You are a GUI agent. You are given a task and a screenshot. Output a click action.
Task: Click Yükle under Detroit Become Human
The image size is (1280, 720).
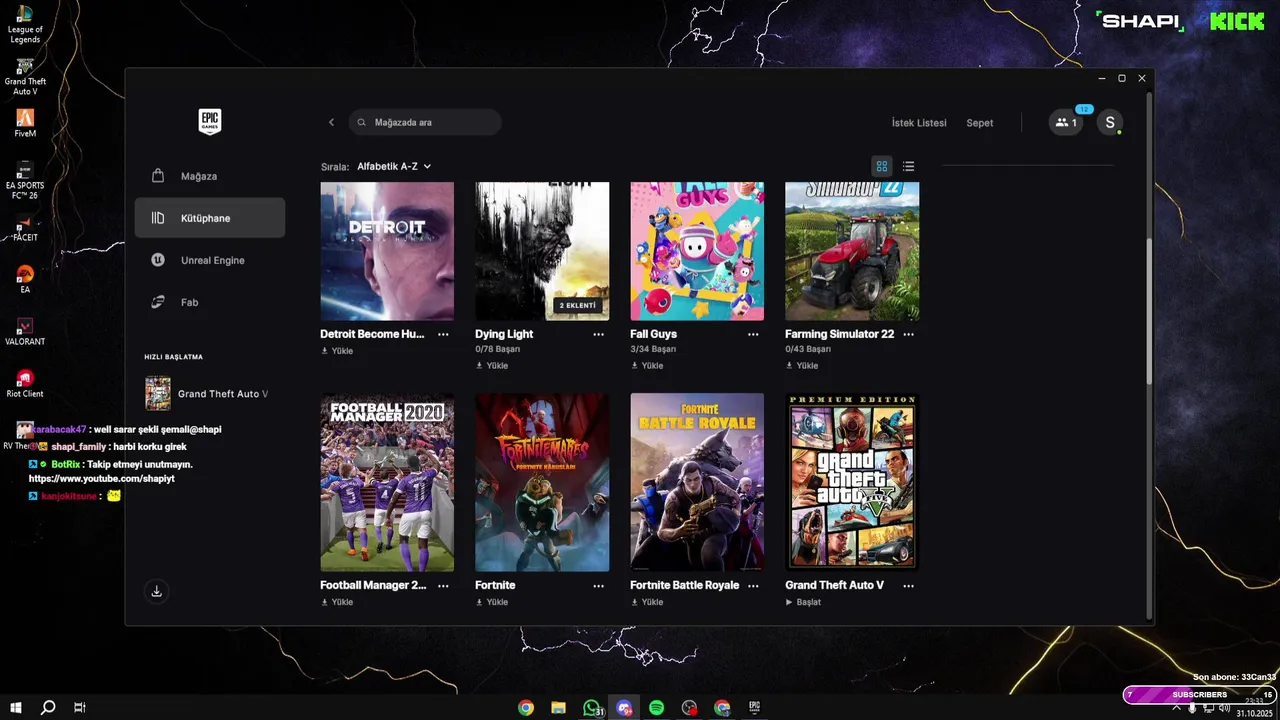tap(337, 351)
